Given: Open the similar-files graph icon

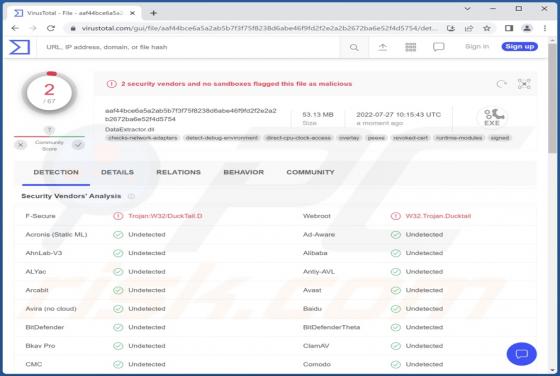Looking at the screenshot, I should 524,84.
